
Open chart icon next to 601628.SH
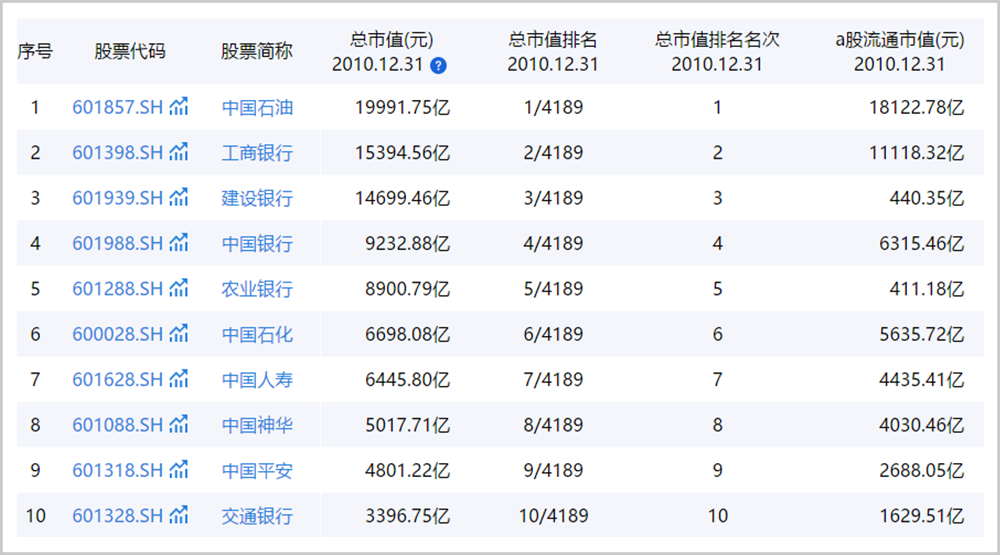pyautogui.click(x=179, y=378)
